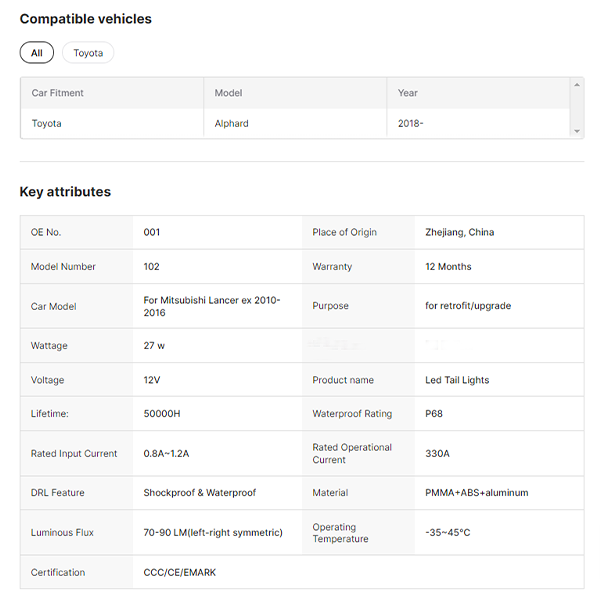Click the 2018- year cell
Screen dimensions: 600x600
(411, 124)
